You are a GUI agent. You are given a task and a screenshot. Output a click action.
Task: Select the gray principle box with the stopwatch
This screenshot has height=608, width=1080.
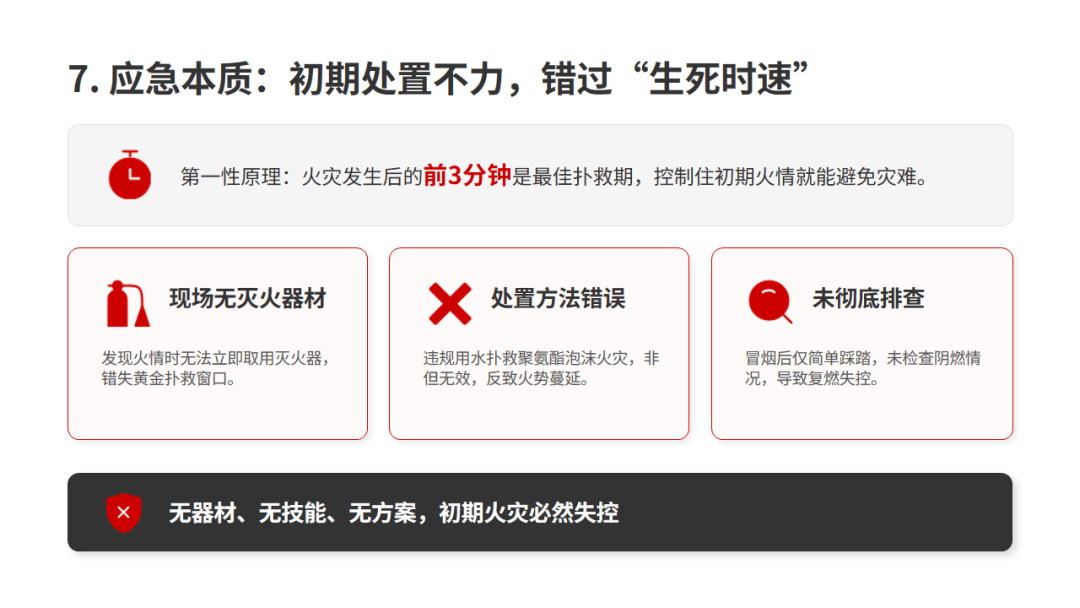coord(540,175)
